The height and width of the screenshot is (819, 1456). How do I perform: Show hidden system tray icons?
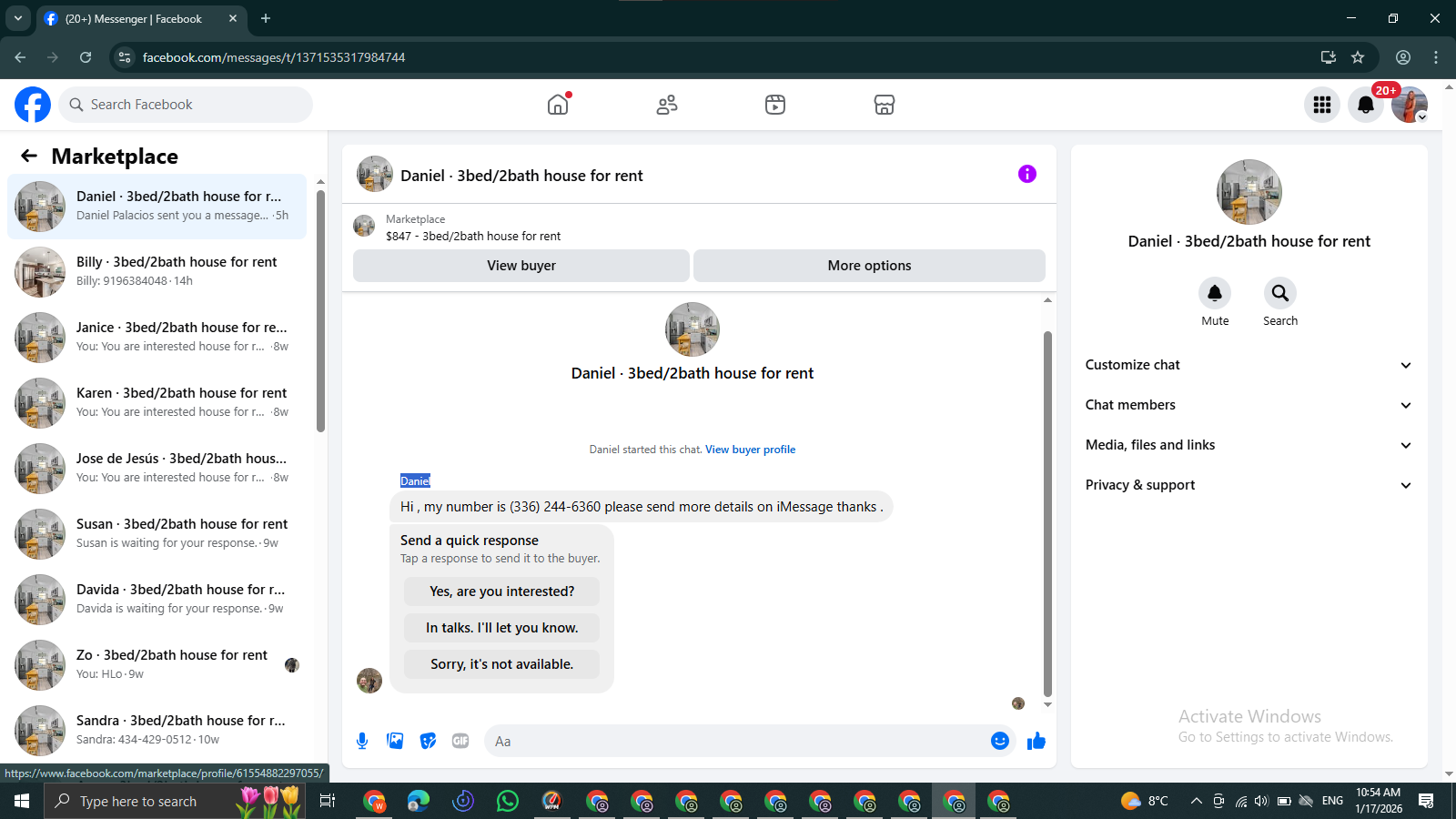tap(1197, 801)
